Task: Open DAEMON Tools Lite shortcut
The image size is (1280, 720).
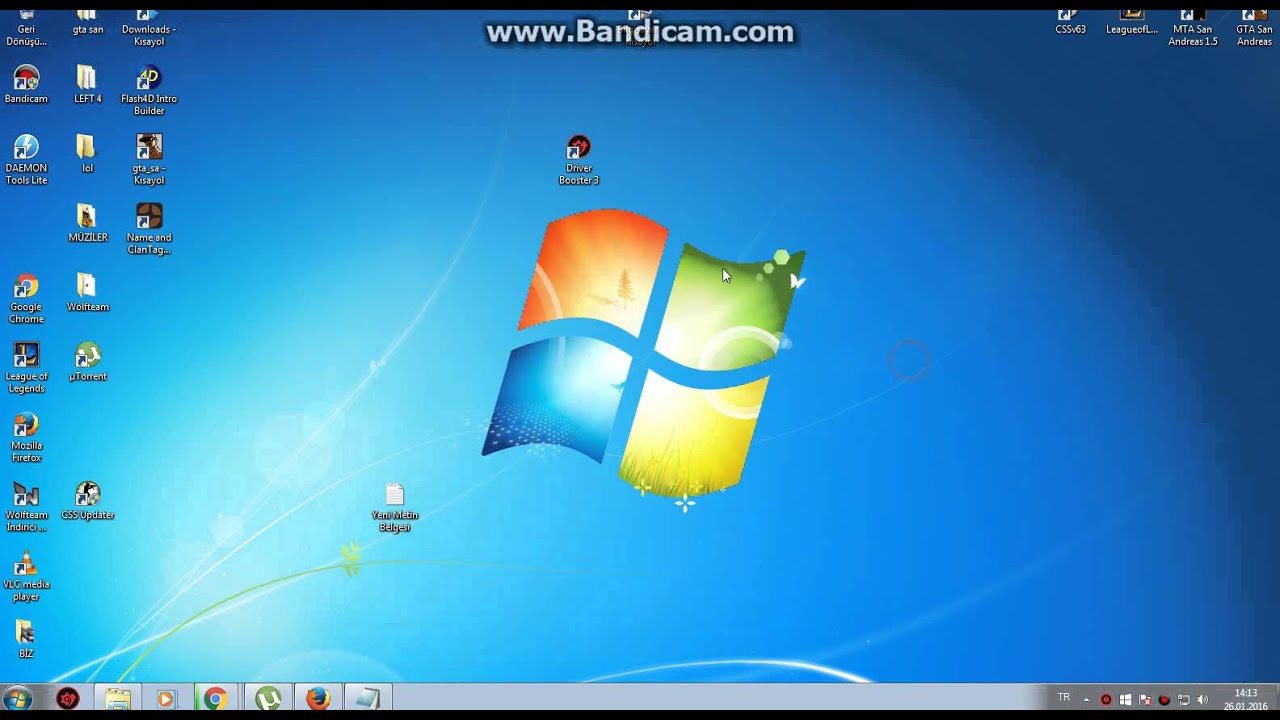Action: click(26, 159)
